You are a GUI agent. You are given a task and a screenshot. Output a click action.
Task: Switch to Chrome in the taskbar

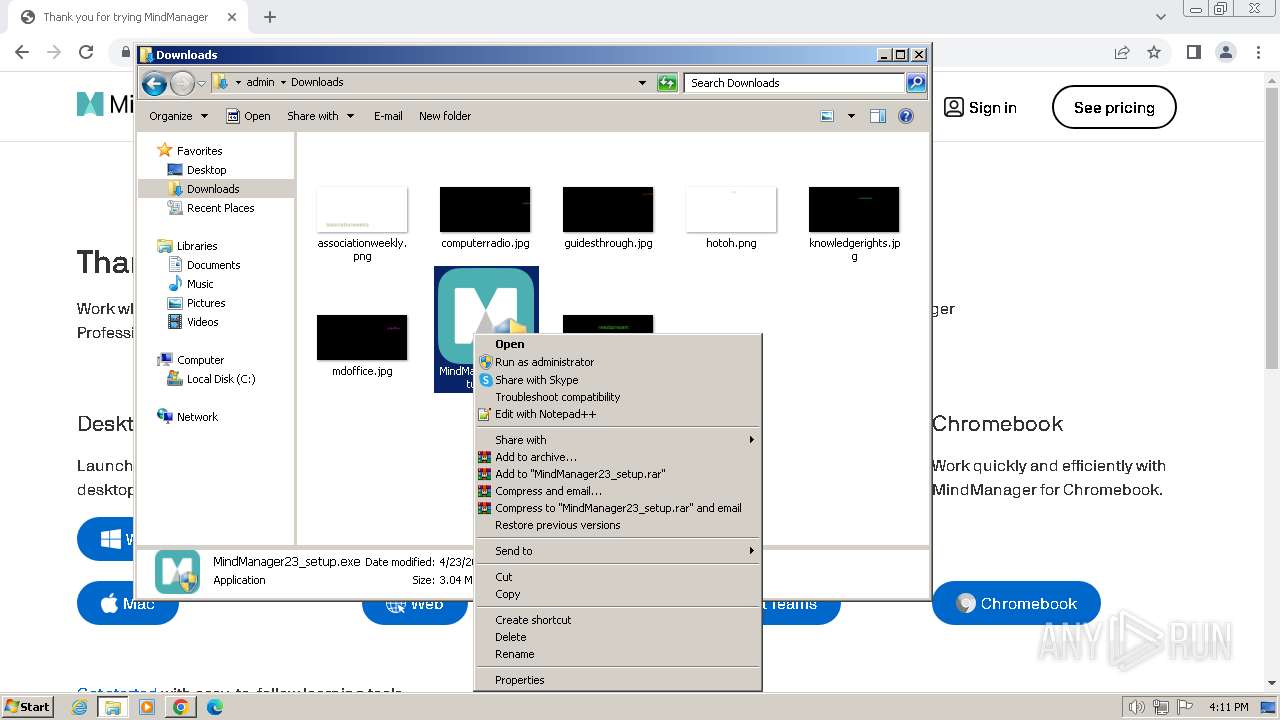[x=180, y=707]
